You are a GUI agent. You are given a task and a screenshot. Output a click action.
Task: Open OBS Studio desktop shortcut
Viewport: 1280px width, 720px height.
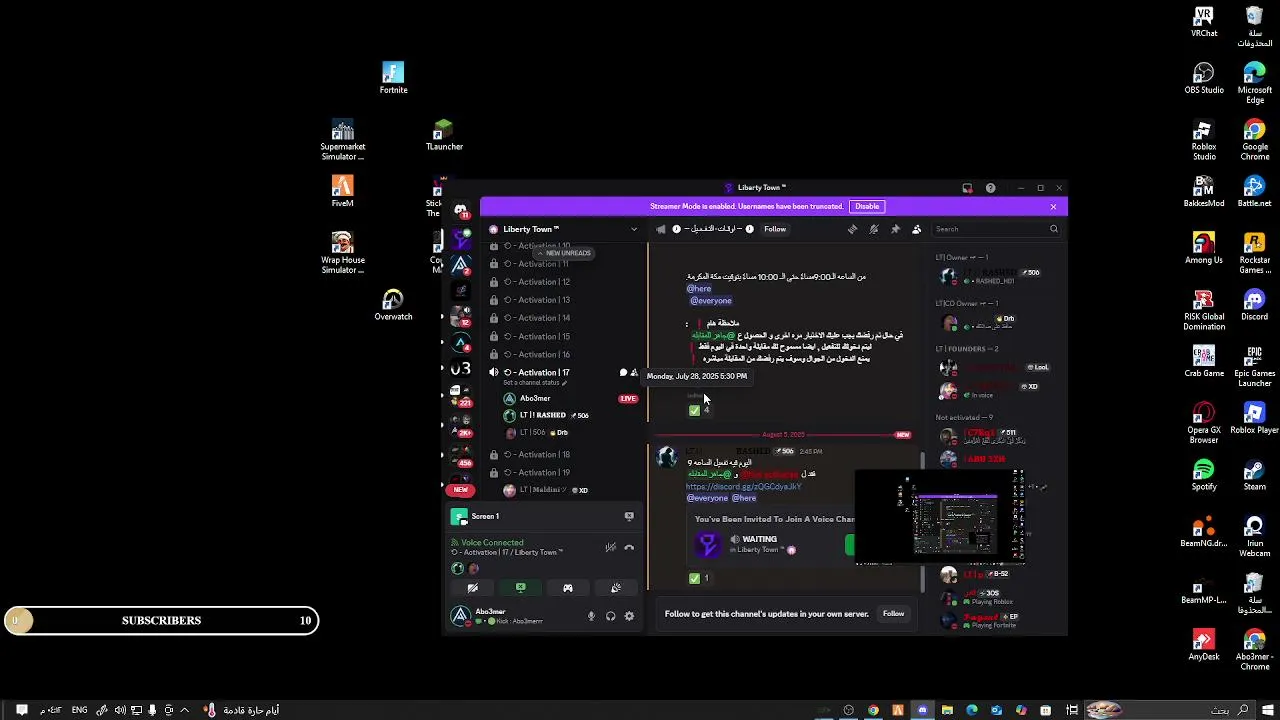(x=1204, y=78)
